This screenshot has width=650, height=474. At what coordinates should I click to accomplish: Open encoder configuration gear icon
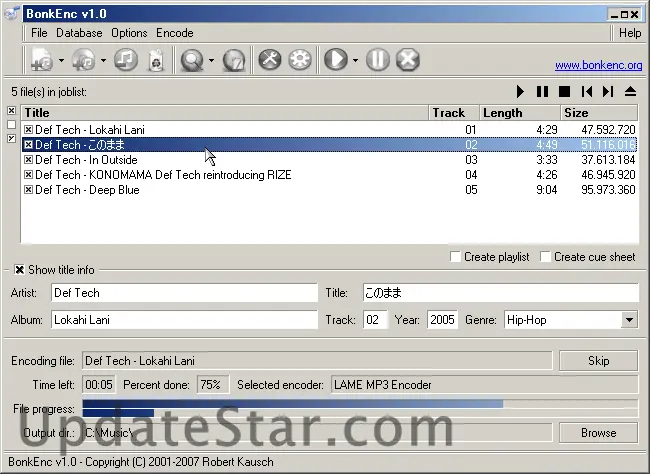click(x=300, y=60)
